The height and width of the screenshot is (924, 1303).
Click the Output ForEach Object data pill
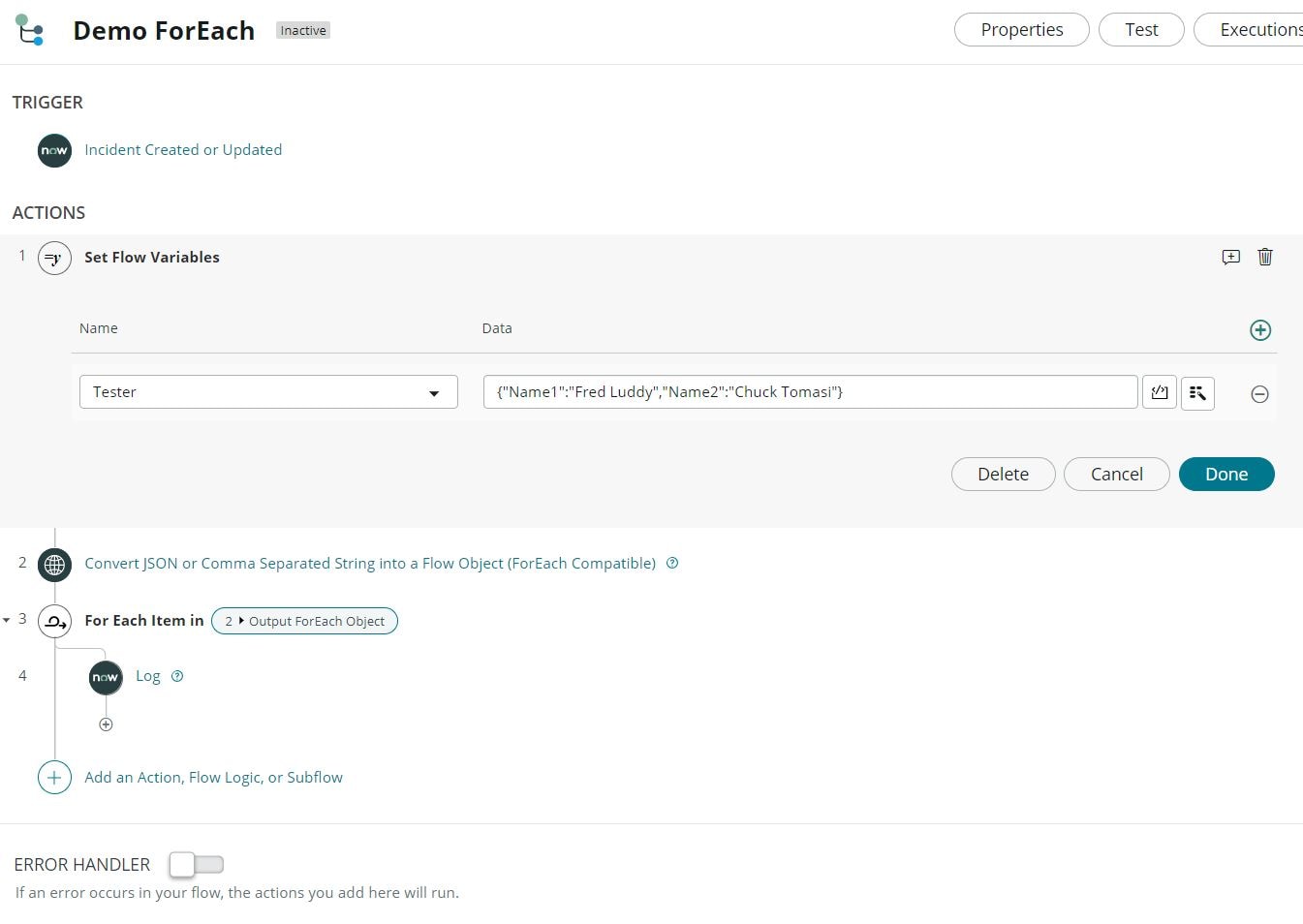coord(304,621)
